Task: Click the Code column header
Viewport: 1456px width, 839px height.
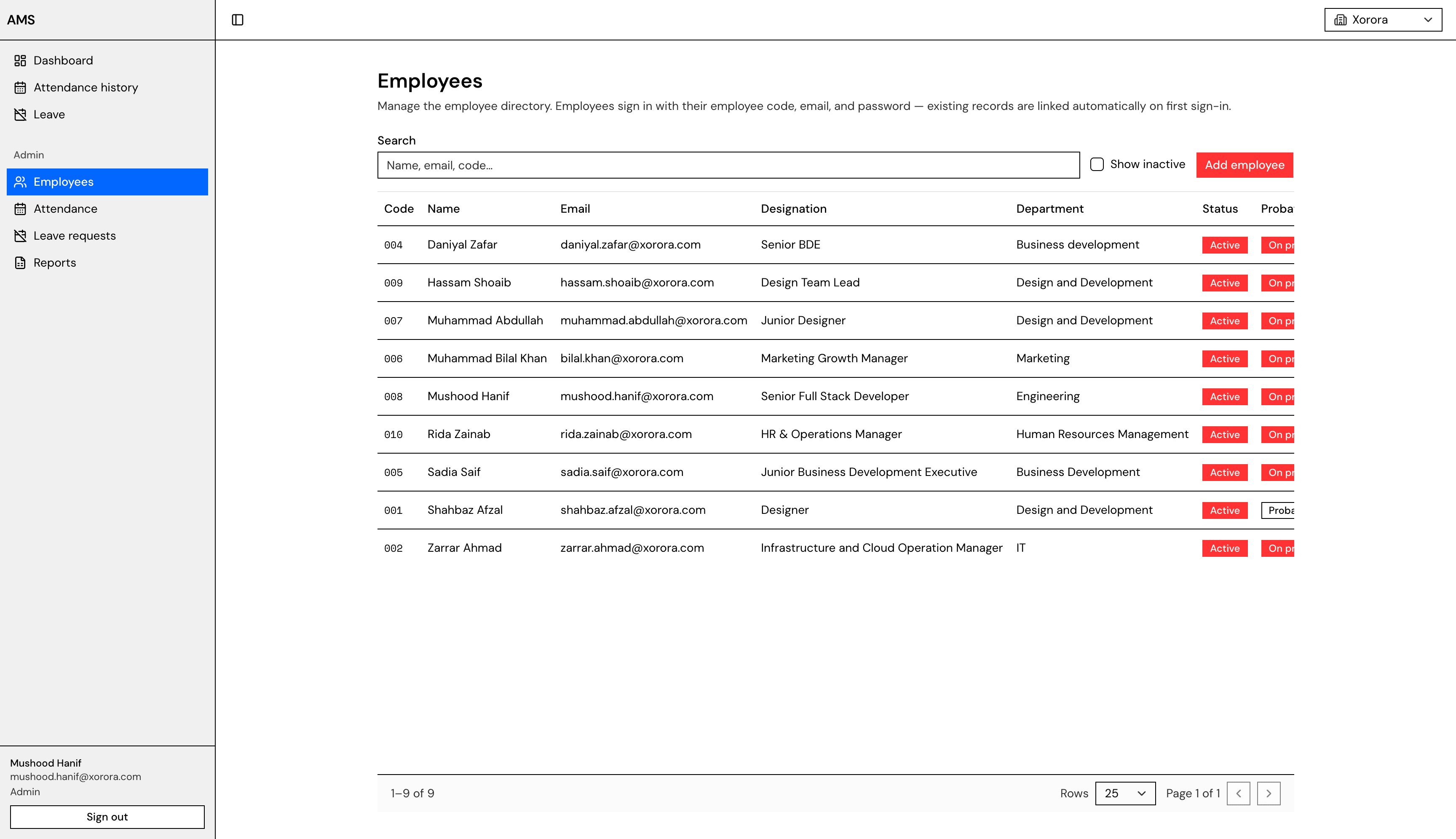Action: 399,209
